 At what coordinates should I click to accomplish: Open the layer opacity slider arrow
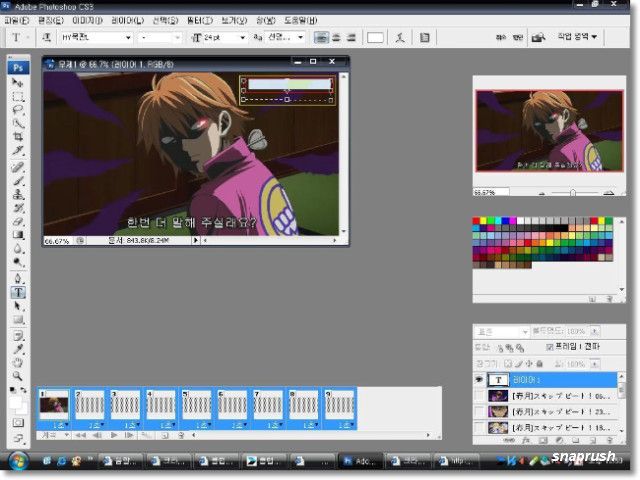pos(595,331)
